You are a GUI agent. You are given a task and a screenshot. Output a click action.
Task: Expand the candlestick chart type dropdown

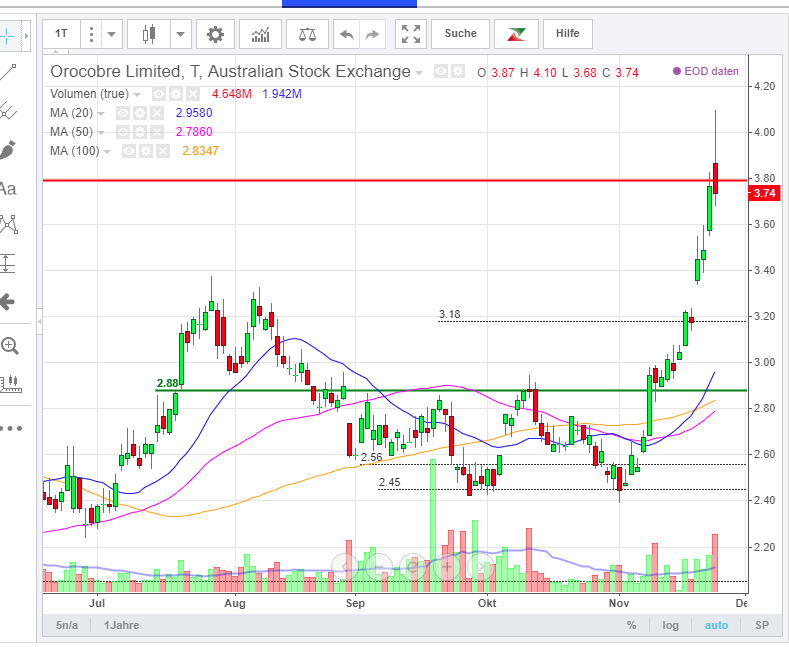click(x=180, y=34)
